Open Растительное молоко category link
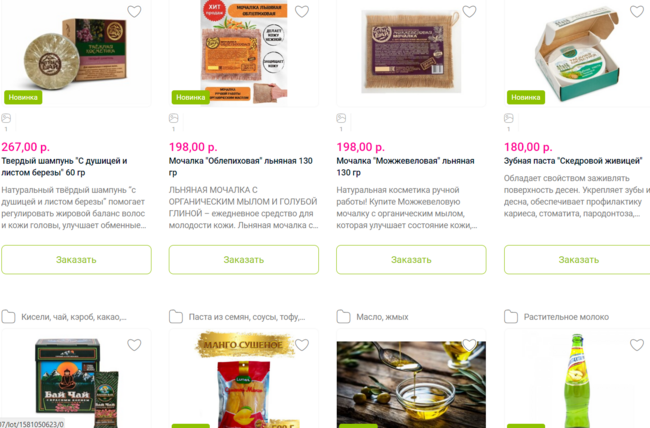This screenshot has height=428, width=650. click(x=566, y=317)
